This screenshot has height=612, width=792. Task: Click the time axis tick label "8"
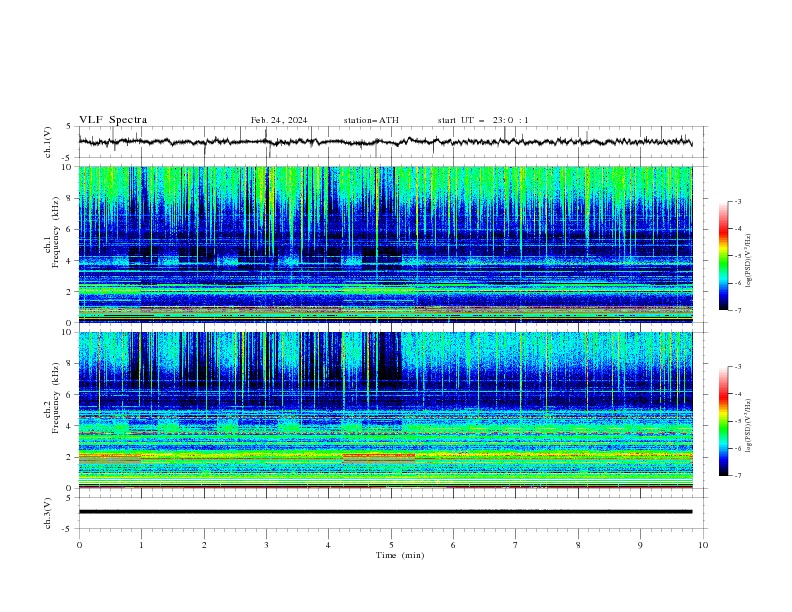coord(578,545)
